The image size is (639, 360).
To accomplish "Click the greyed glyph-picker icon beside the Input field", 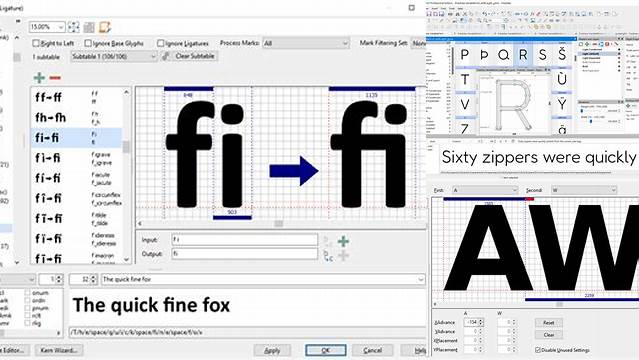I will [x=328, y=241].
